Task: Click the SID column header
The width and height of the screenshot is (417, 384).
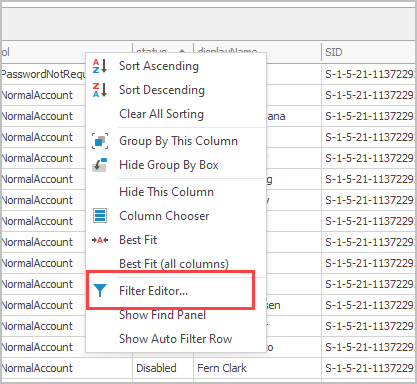Action: [x=368, y=52]
